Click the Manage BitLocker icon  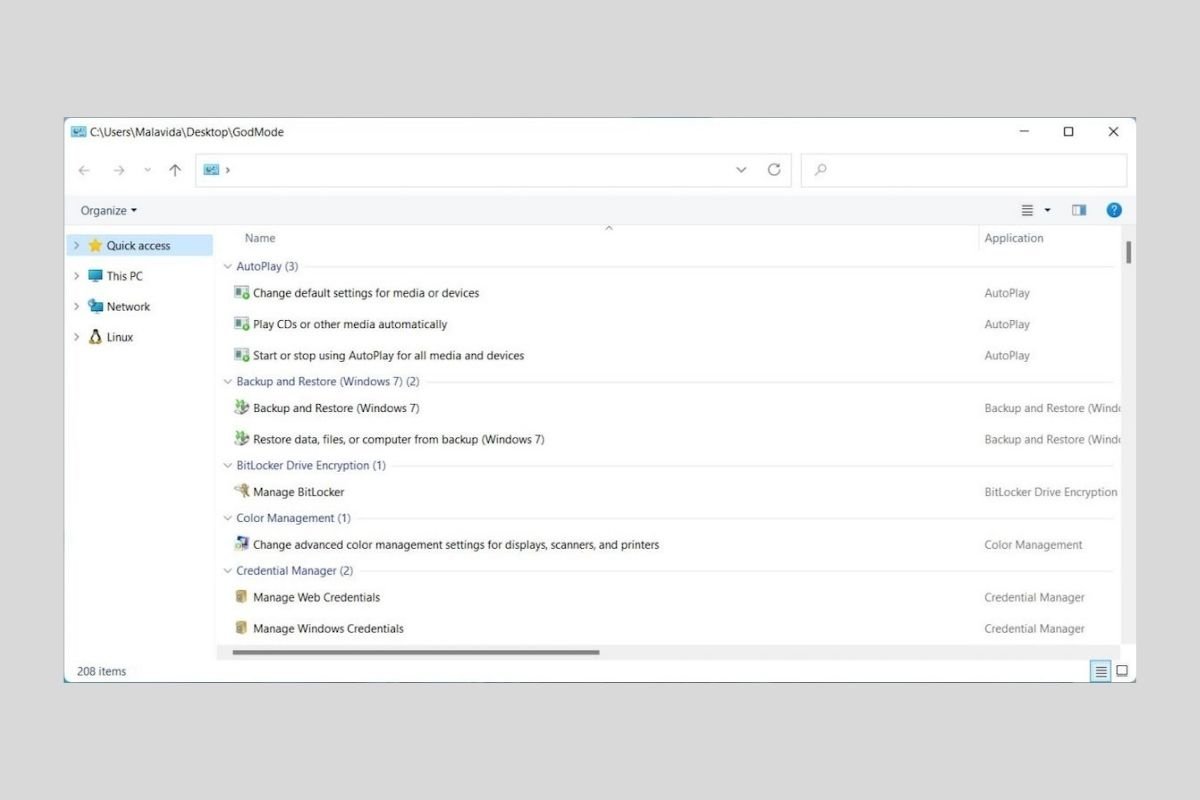click(241, 492)
